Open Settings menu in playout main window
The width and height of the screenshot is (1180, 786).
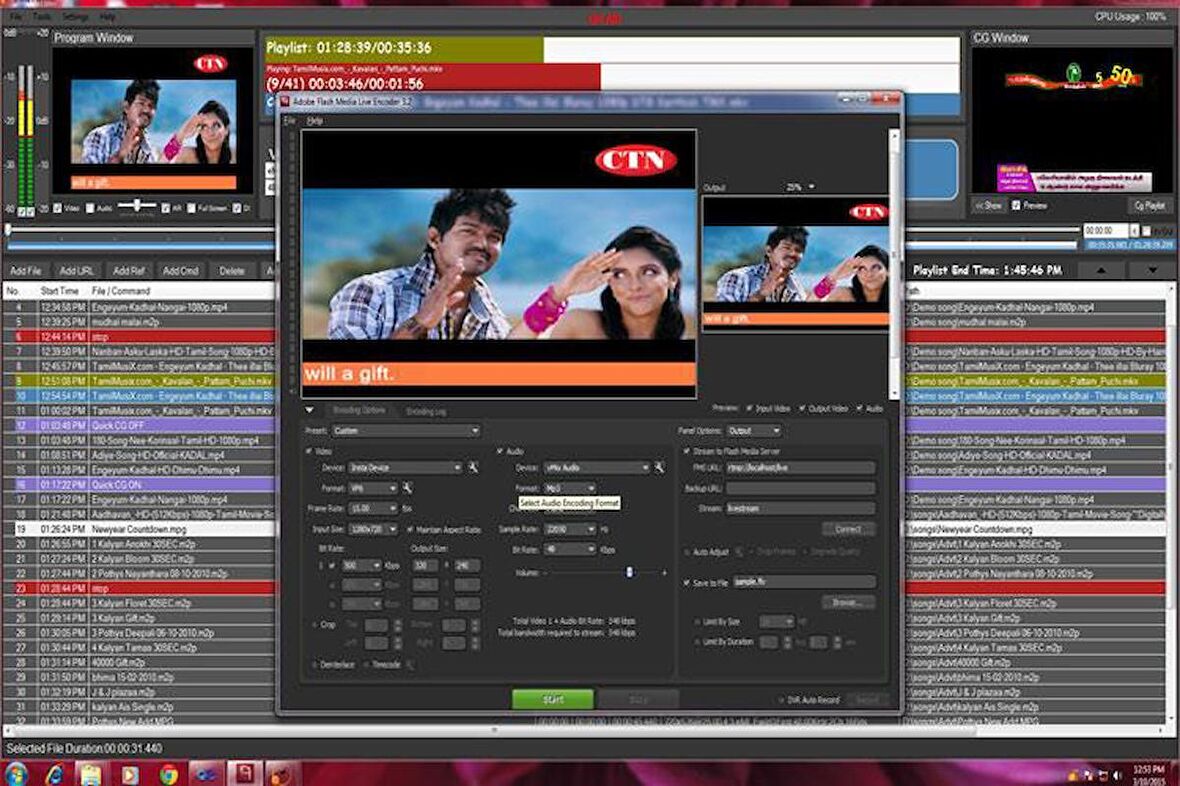click(75, 16)
